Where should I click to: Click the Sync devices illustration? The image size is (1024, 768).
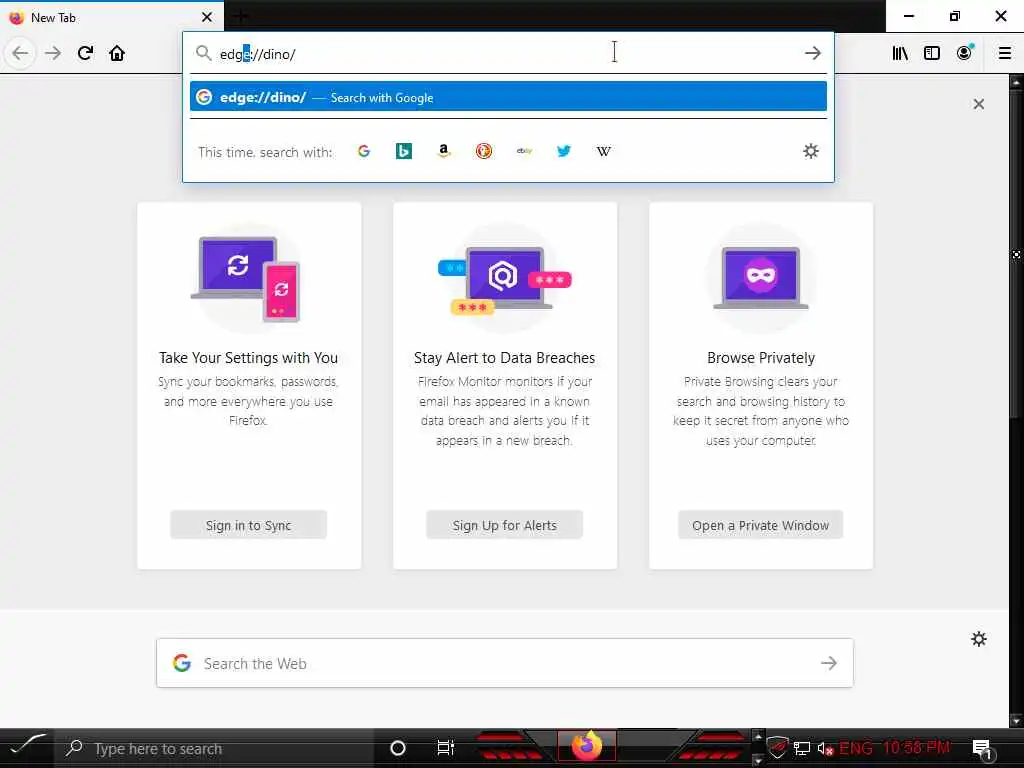pyautogui.click(x=248, y=279)
